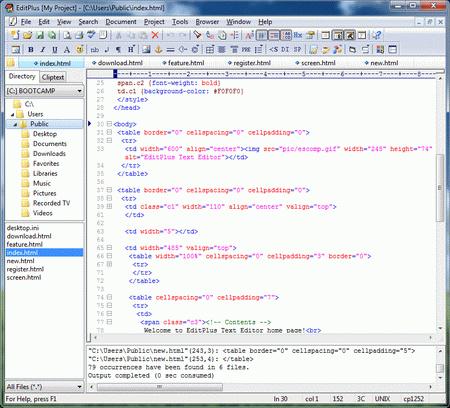Toggle the Line Number toolbar button

[x=274, y=35]
